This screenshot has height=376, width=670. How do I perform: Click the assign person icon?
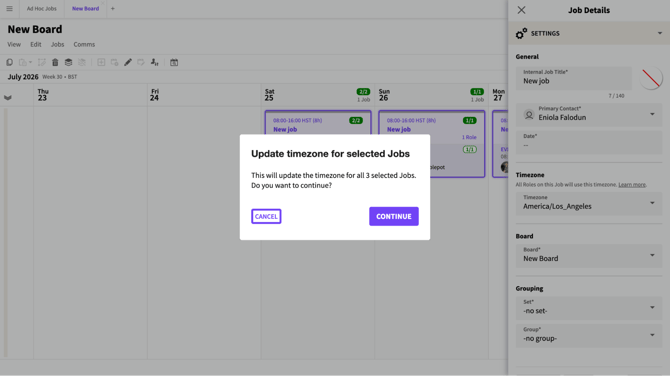[155, 62]
